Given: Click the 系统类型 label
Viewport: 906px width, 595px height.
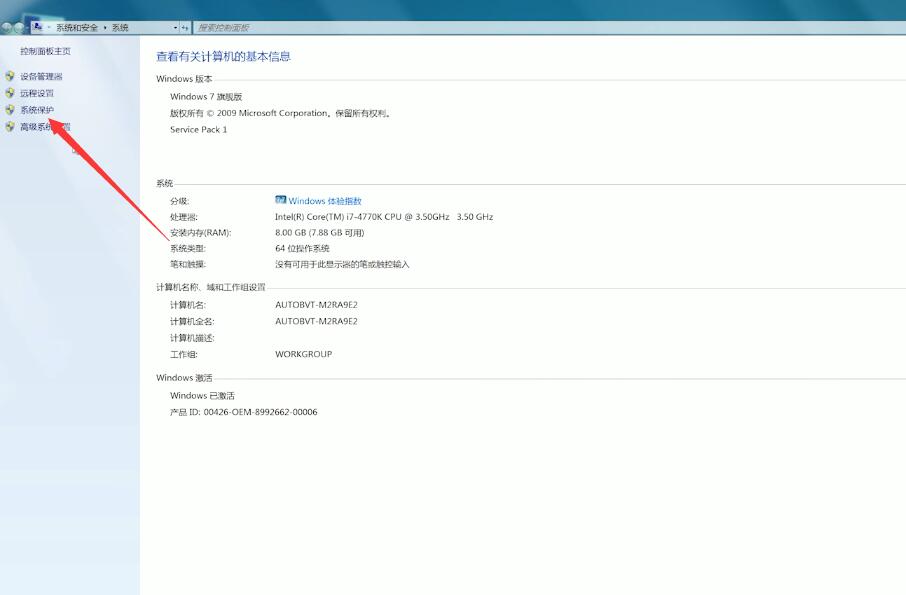Looking at the screenshot, I should pos(188,248).
